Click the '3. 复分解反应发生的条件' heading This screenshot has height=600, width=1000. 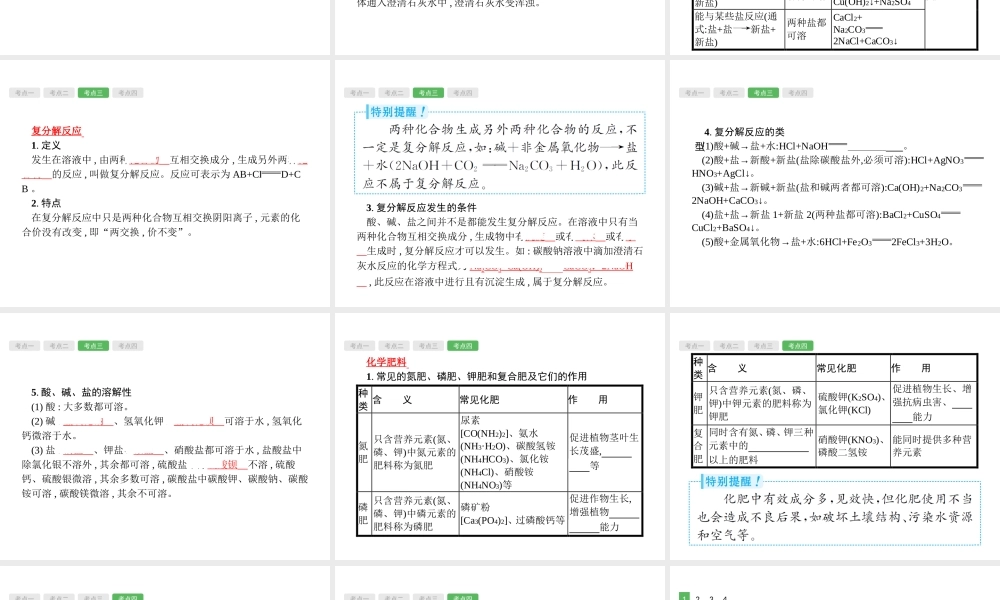coord(421,207)
